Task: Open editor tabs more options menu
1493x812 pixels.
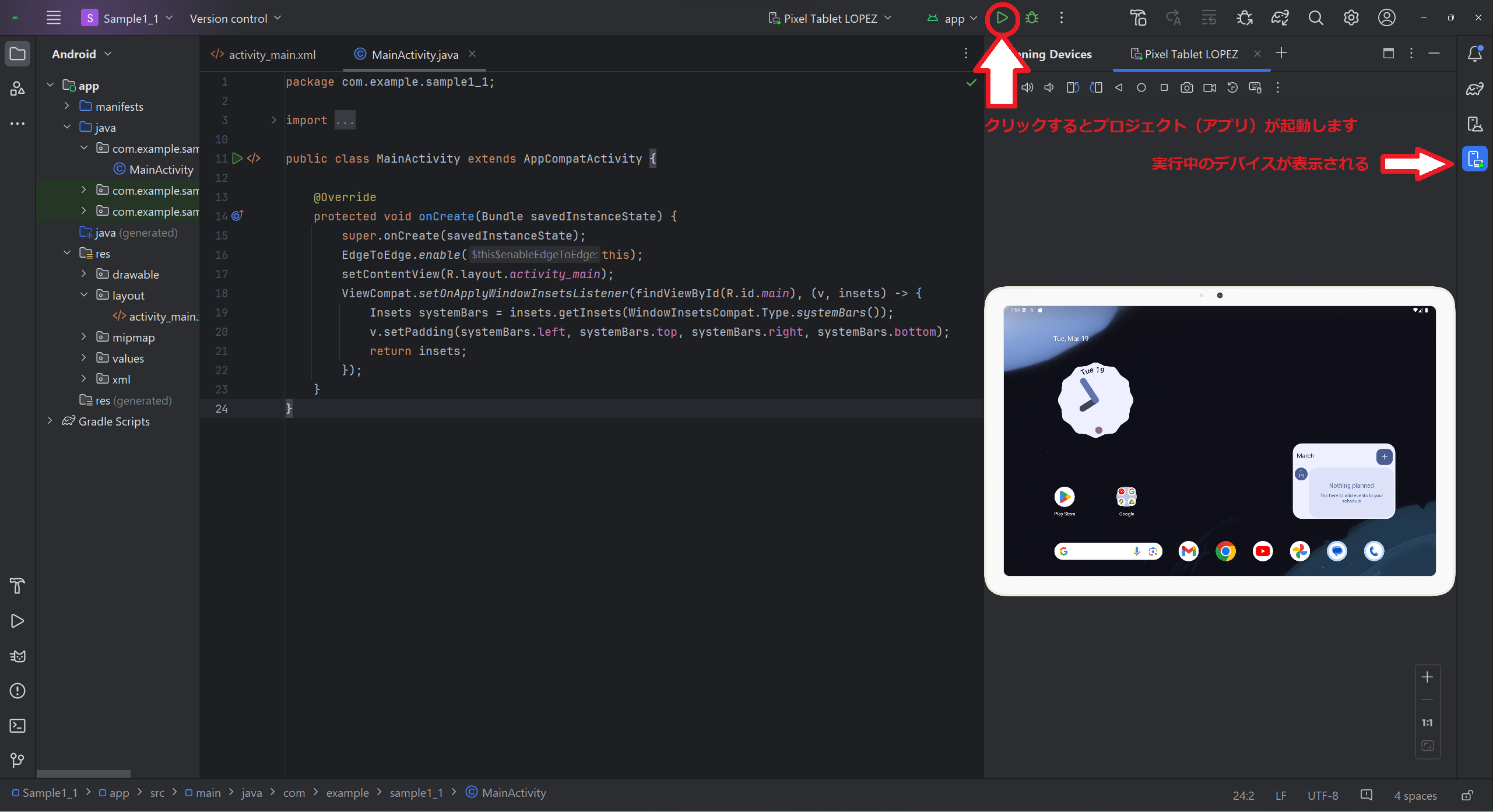Action: click(966, 54)
